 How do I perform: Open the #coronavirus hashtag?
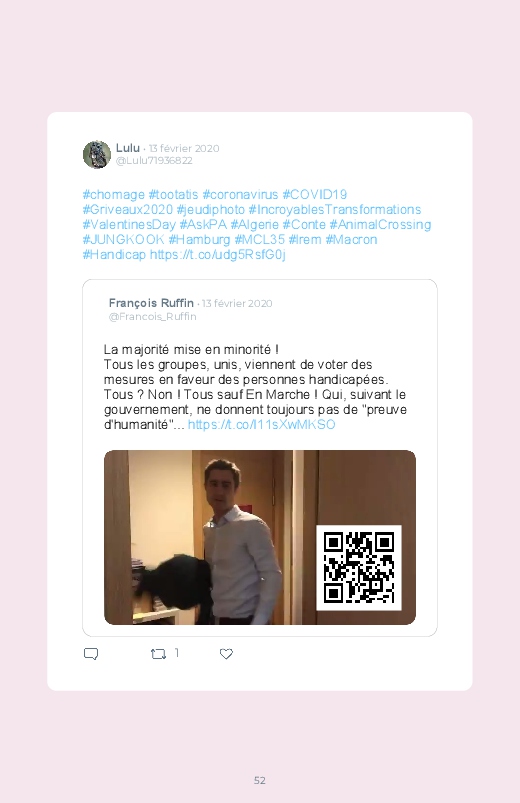240,195
